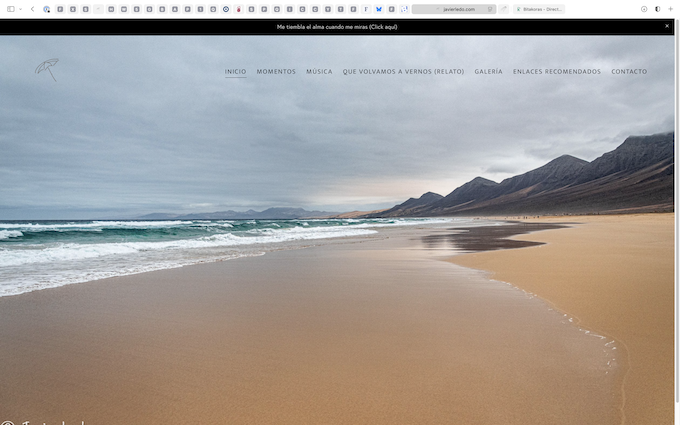Open the tab with the blue circular favicon
The image size is (680, 425).
(x=226, y=9)
